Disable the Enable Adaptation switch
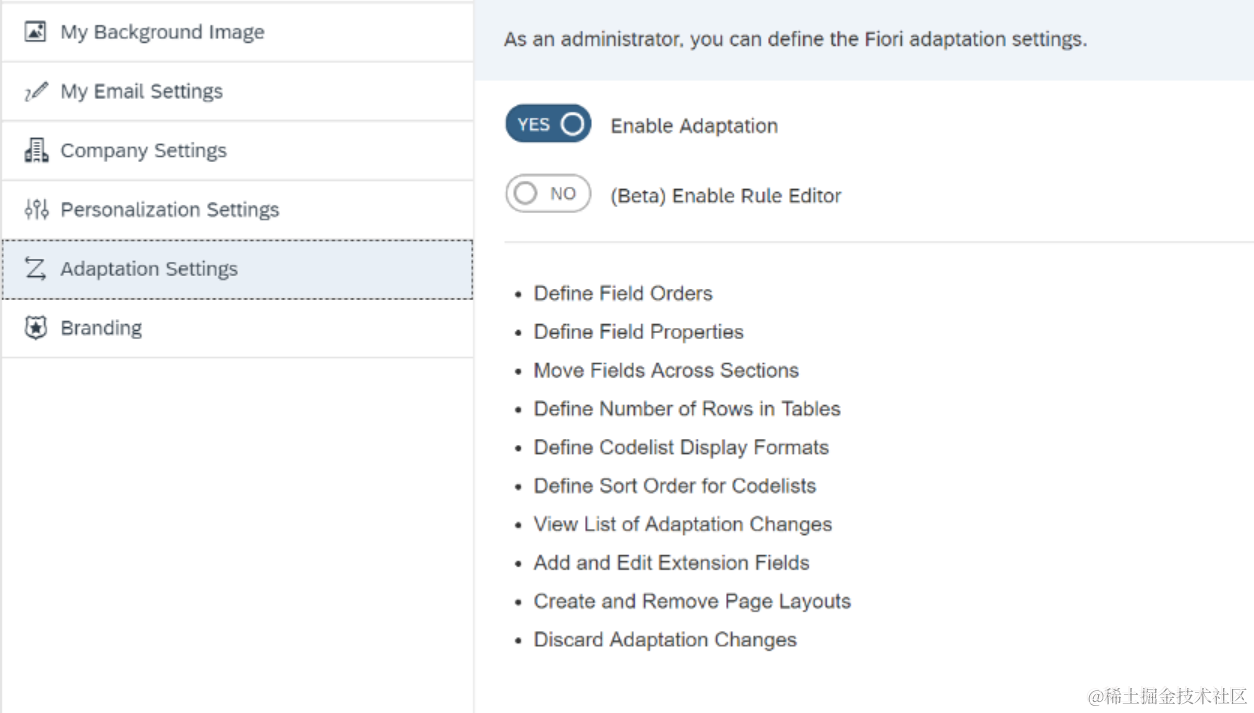 point(548,125)
